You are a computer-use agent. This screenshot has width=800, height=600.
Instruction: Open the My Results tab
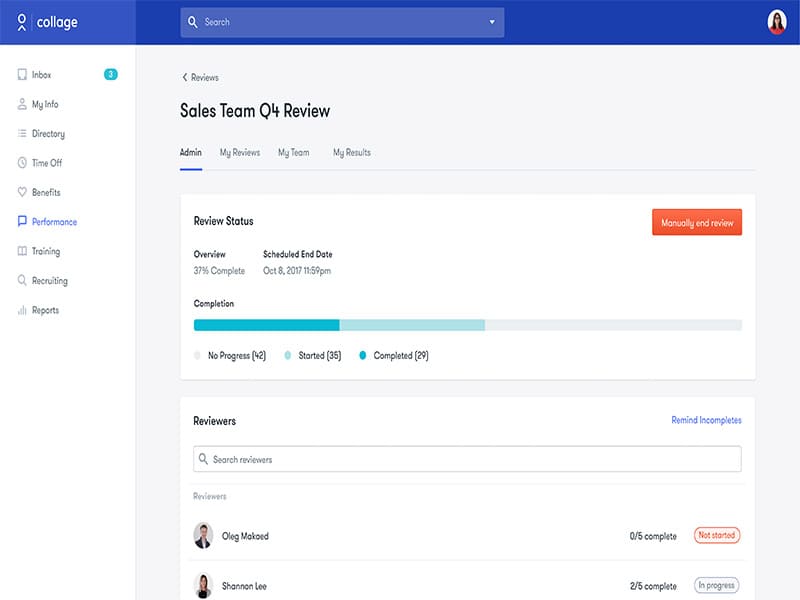point(352,153)
